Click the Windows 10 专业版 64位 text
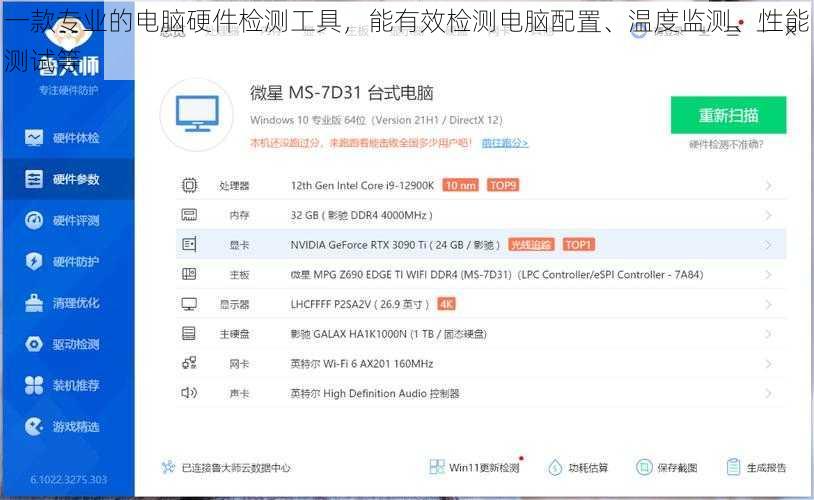 376,120
